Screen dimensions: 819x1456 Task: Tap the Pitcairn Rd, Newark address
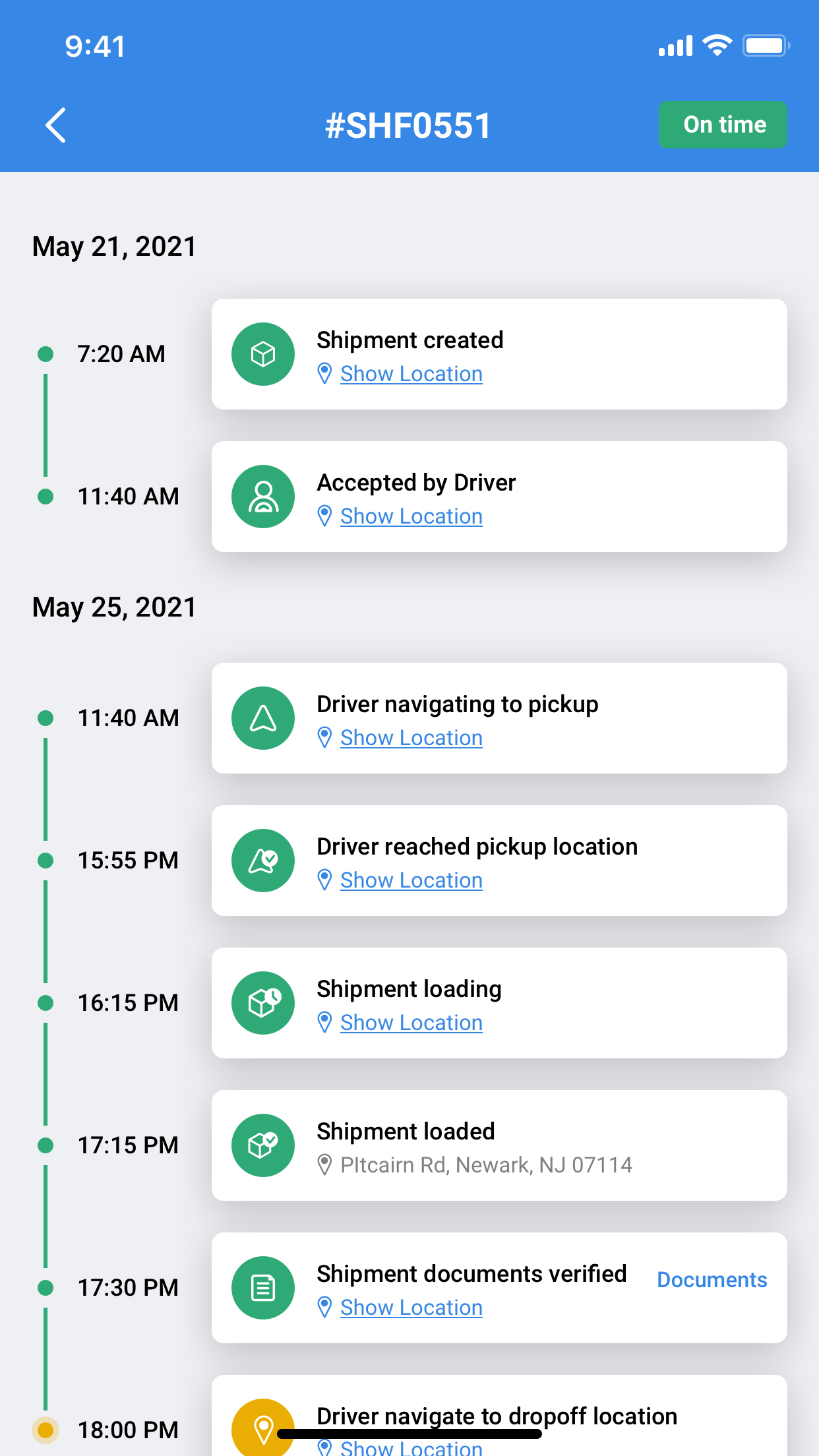click(x=486, y=1165)
